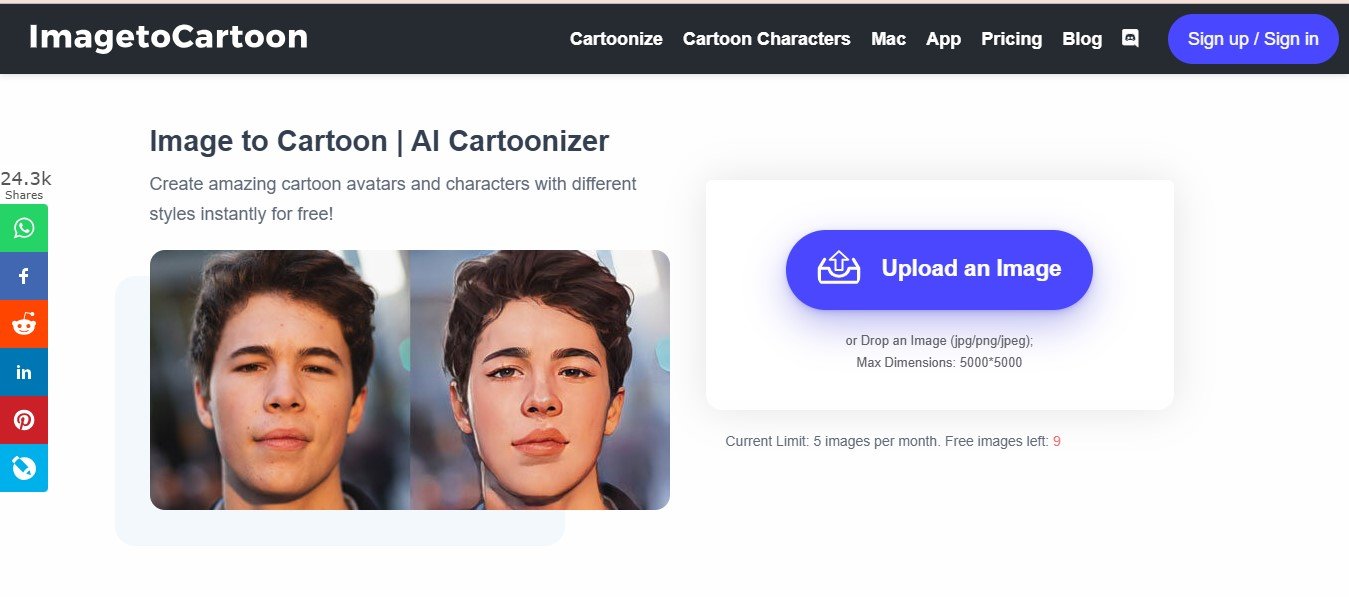Click the 24.3k shares counter

tap(25, 184)
